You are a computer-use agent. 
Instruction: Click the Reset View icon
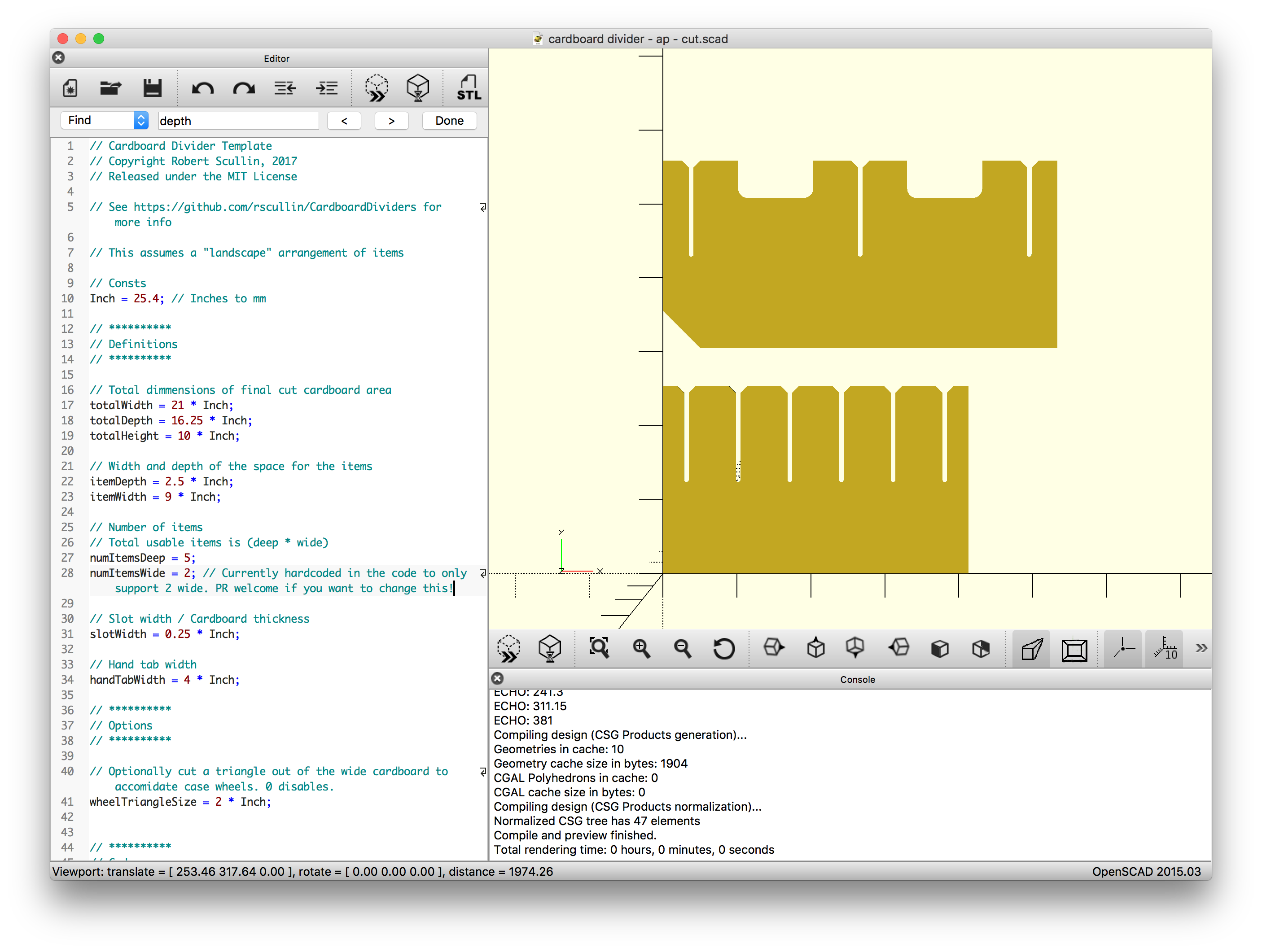[724, 649]
